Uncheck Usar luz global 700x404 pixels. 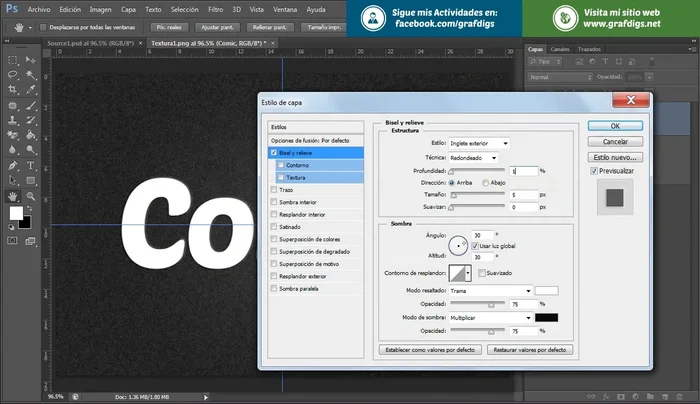coord(474,245)
